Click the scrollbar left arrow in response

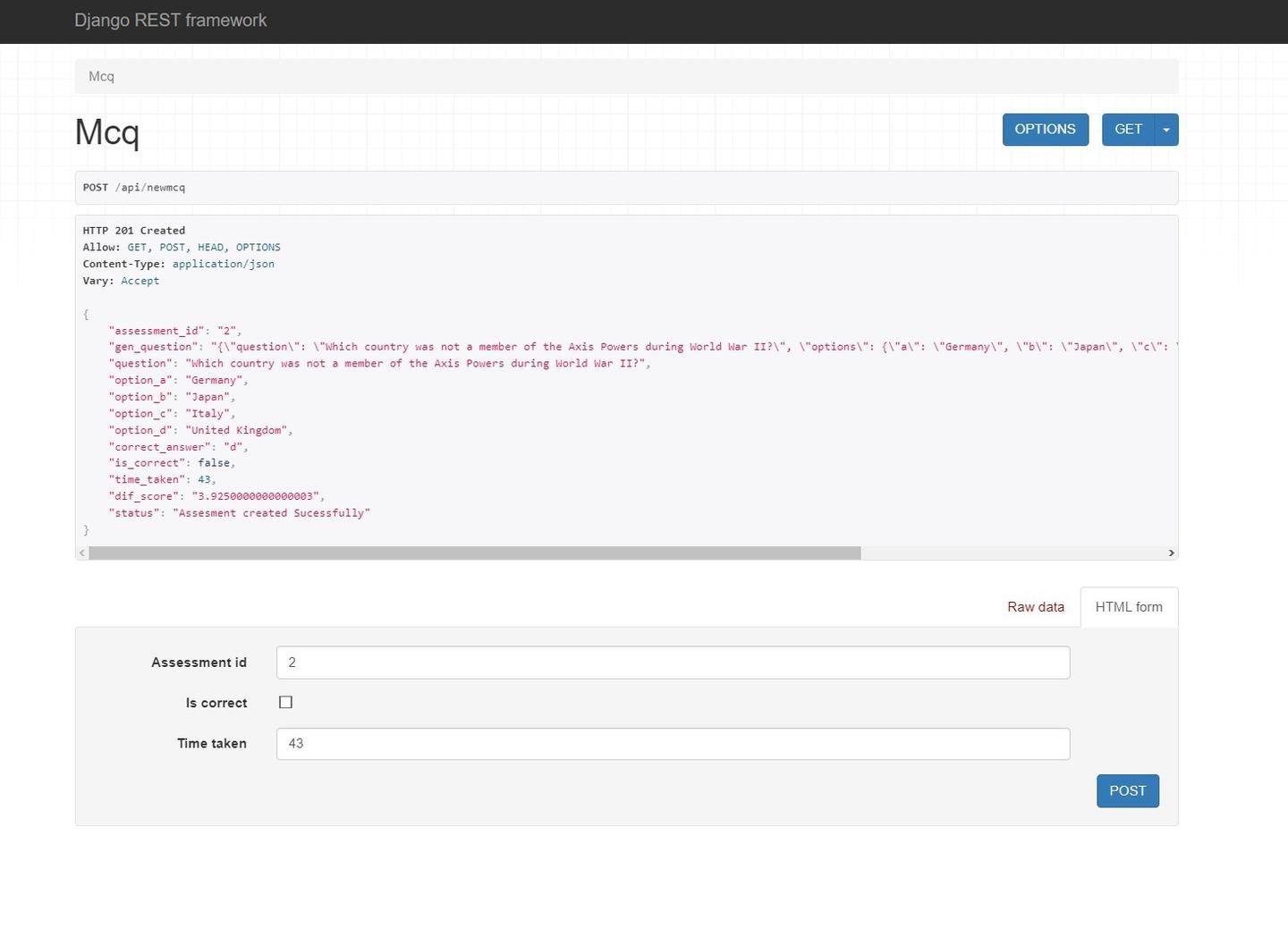(82, 553)
